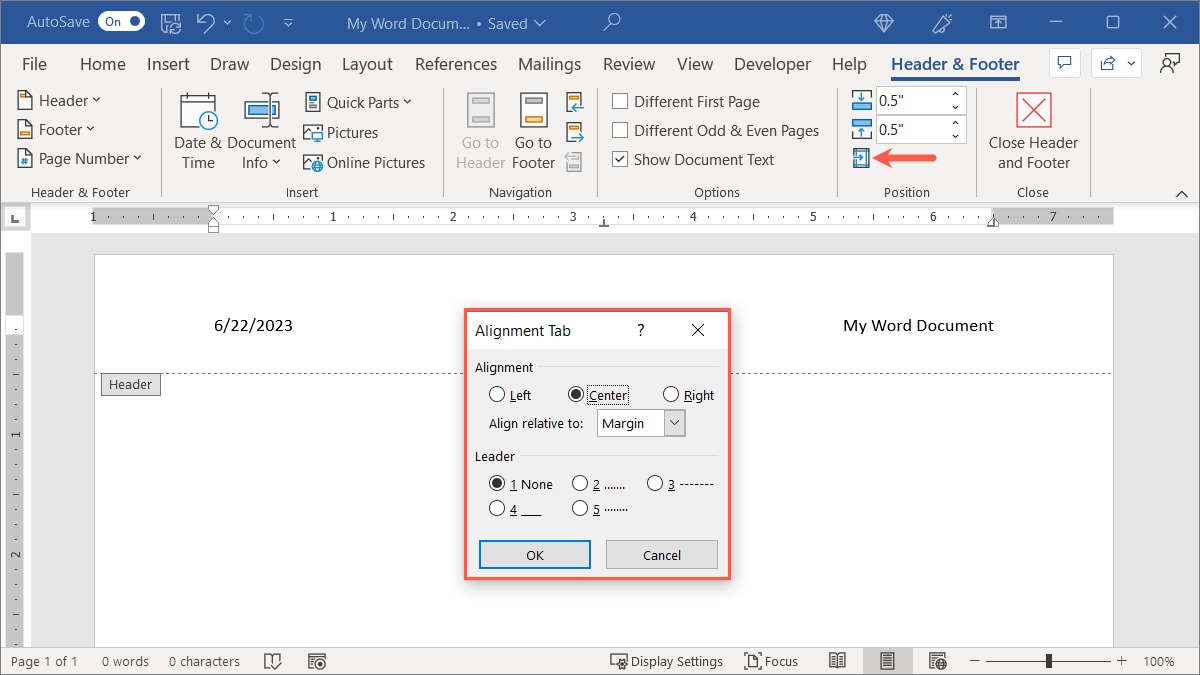
Task: Enable Different First Page
Action: (x=619, y=101)
